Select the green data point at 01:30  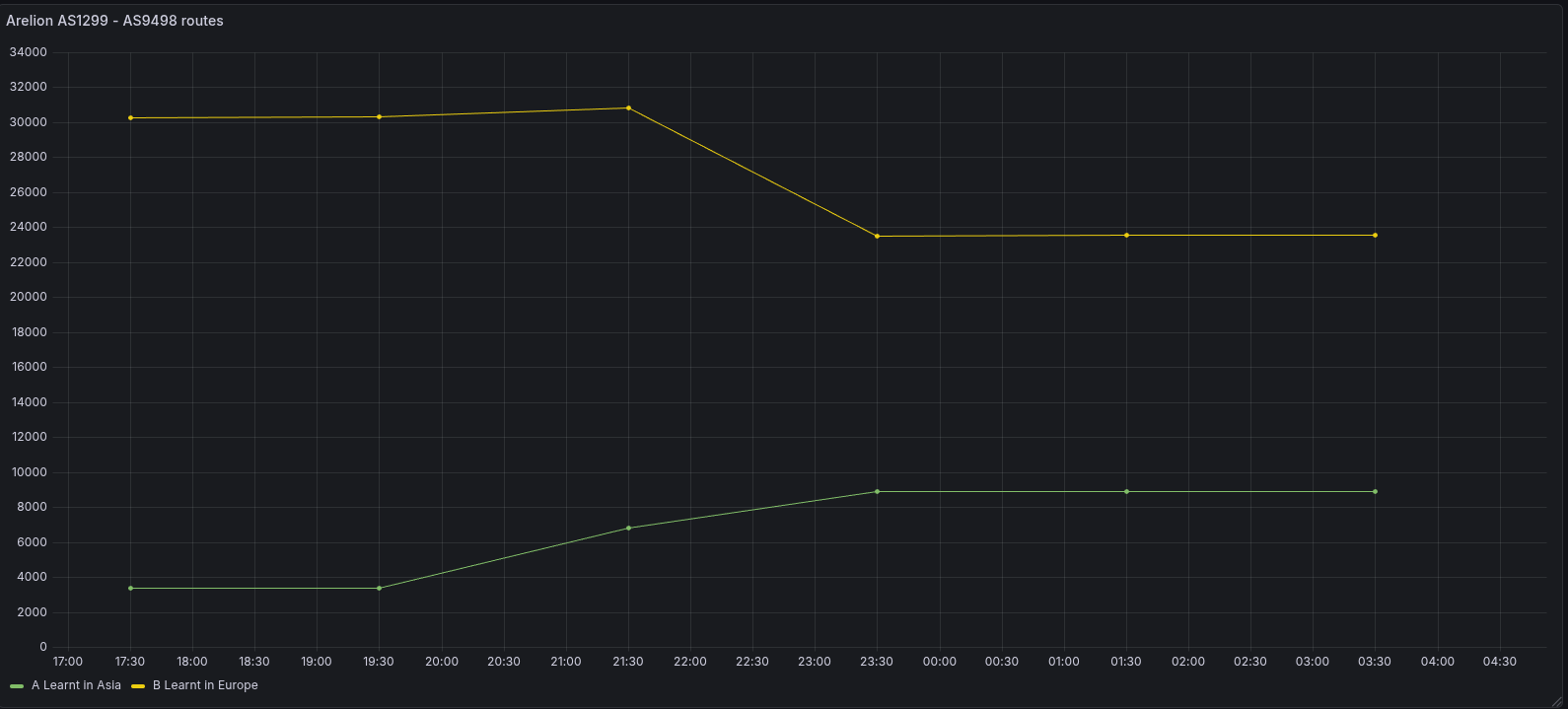1126,491
